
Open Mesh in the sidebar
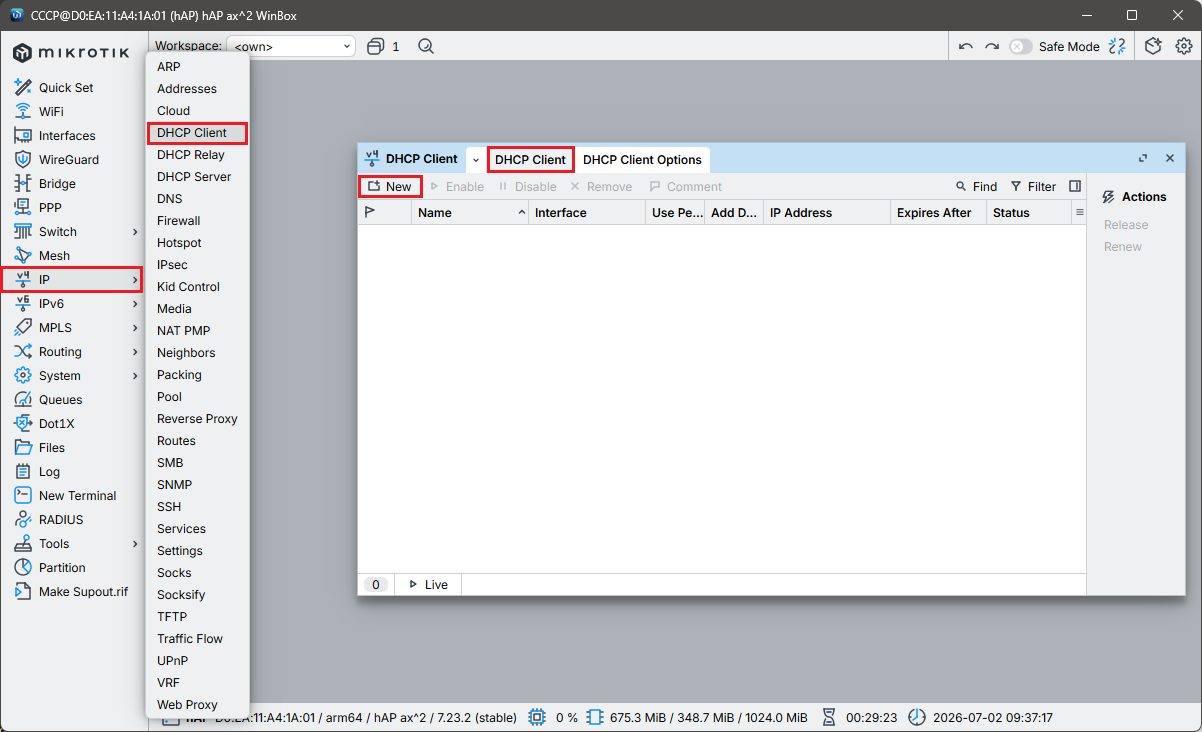point(54,256)
